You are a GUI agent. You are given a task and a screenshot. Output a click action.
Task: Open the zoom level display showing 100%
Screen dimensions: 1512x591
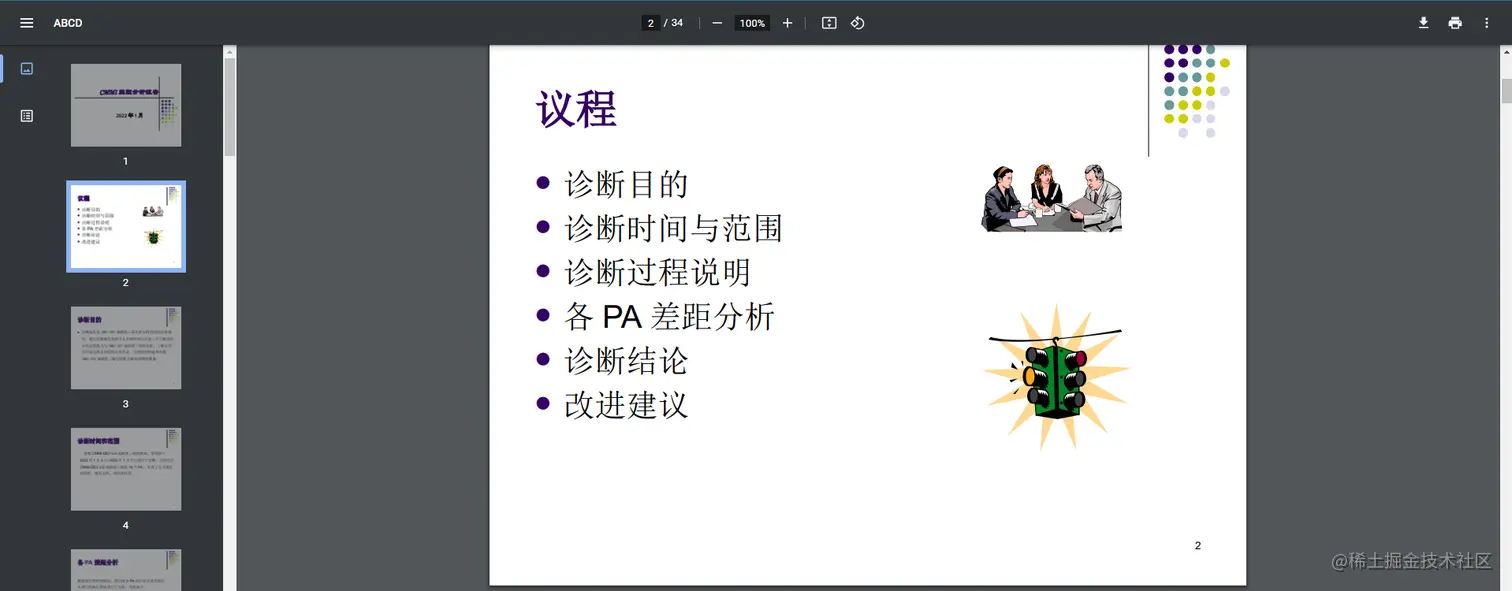click(752, 22)
